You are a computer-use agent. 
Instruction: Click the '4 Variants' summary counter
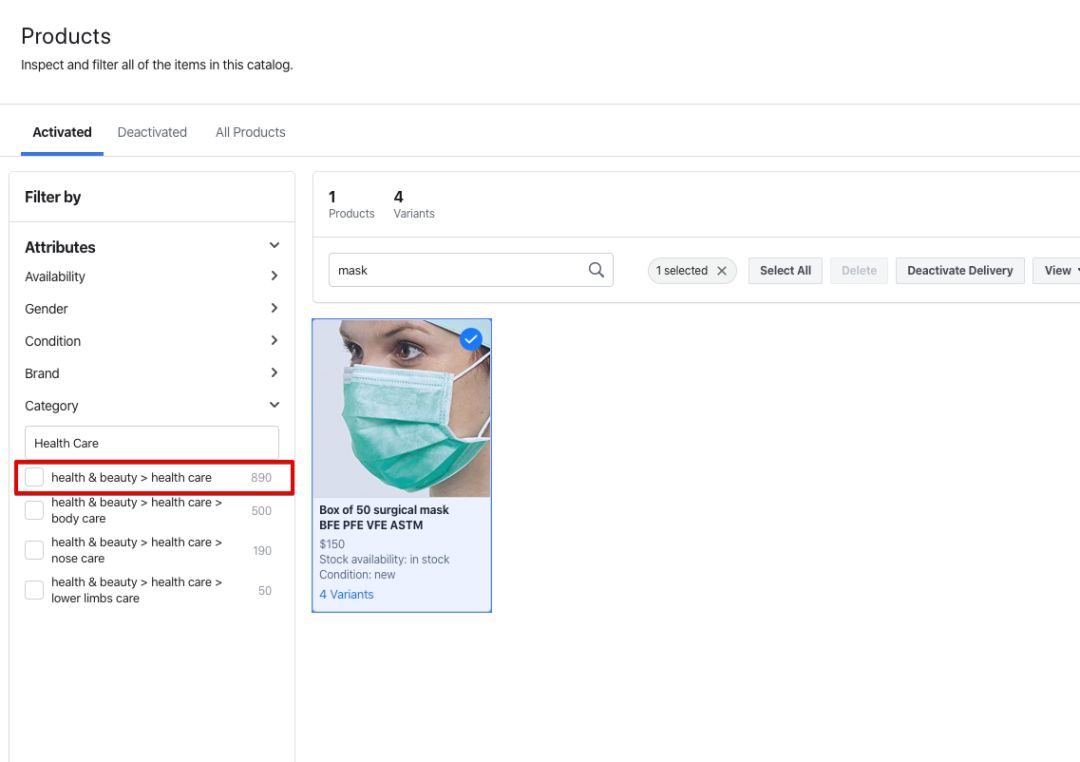[x=414, y=205]
